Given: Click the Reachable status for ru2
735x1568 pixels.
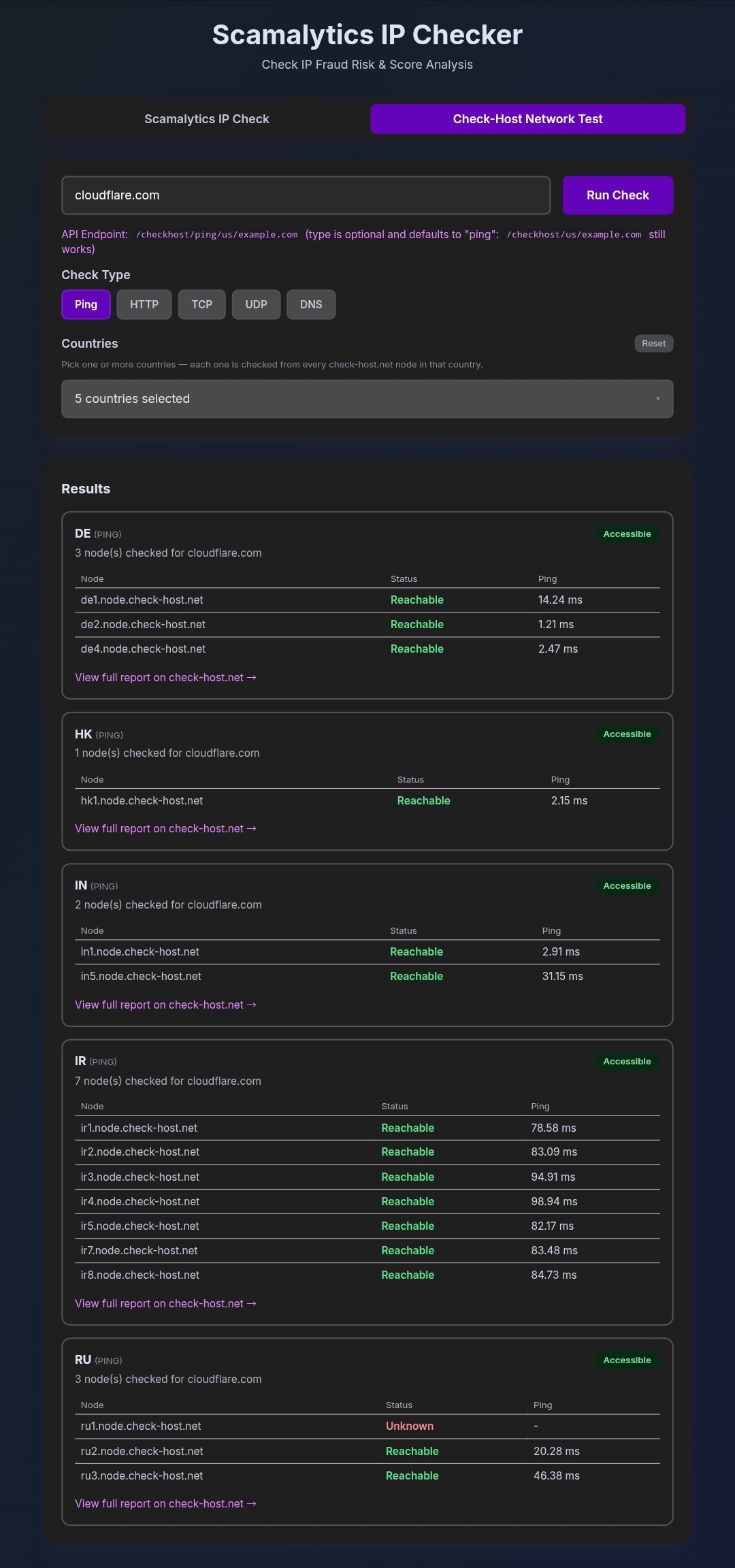Looking at the screenshot, I should tap(412, 1452).
